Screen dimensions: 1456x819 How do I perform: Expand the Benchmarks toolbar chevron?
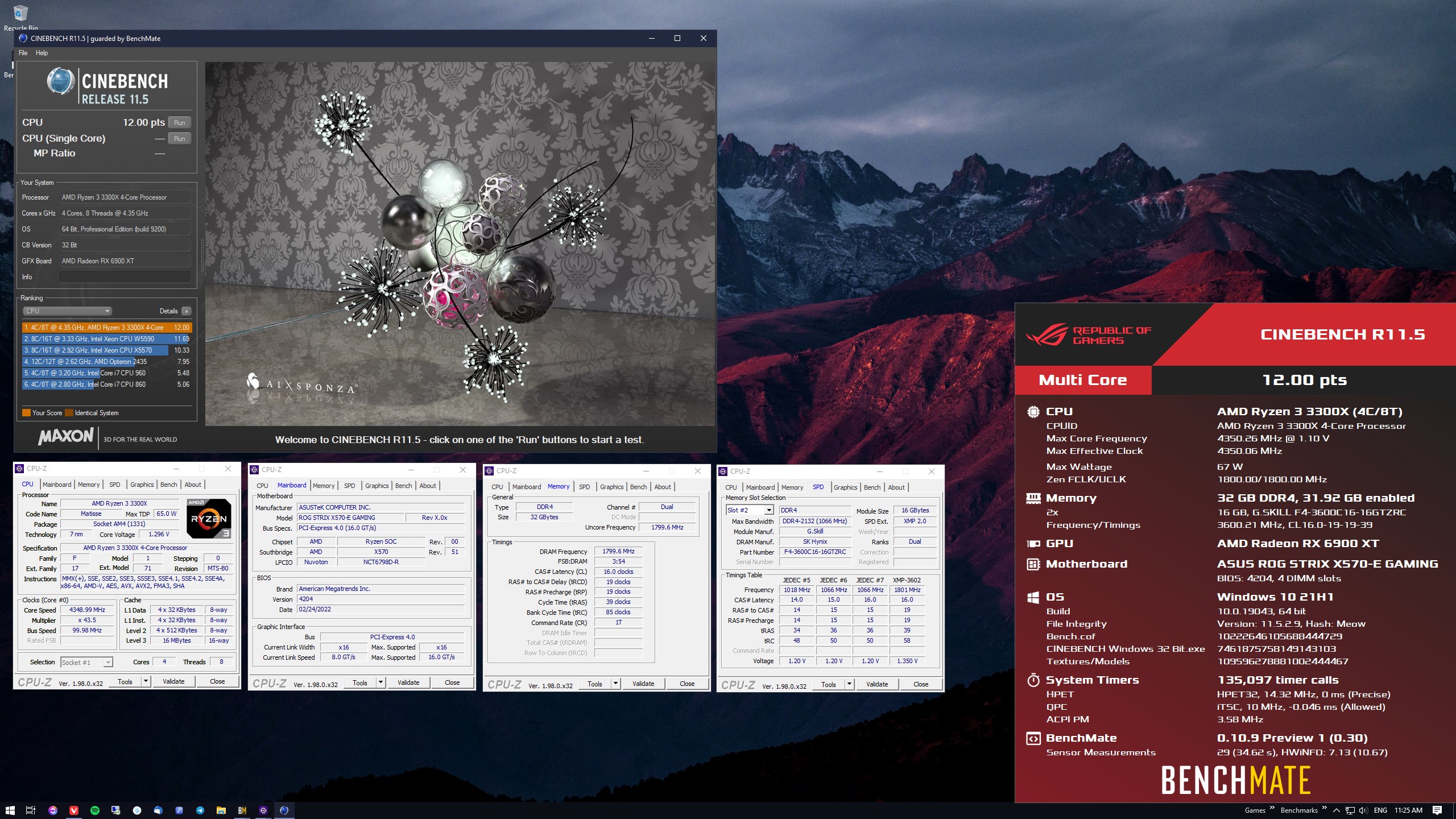point(1324,808)
